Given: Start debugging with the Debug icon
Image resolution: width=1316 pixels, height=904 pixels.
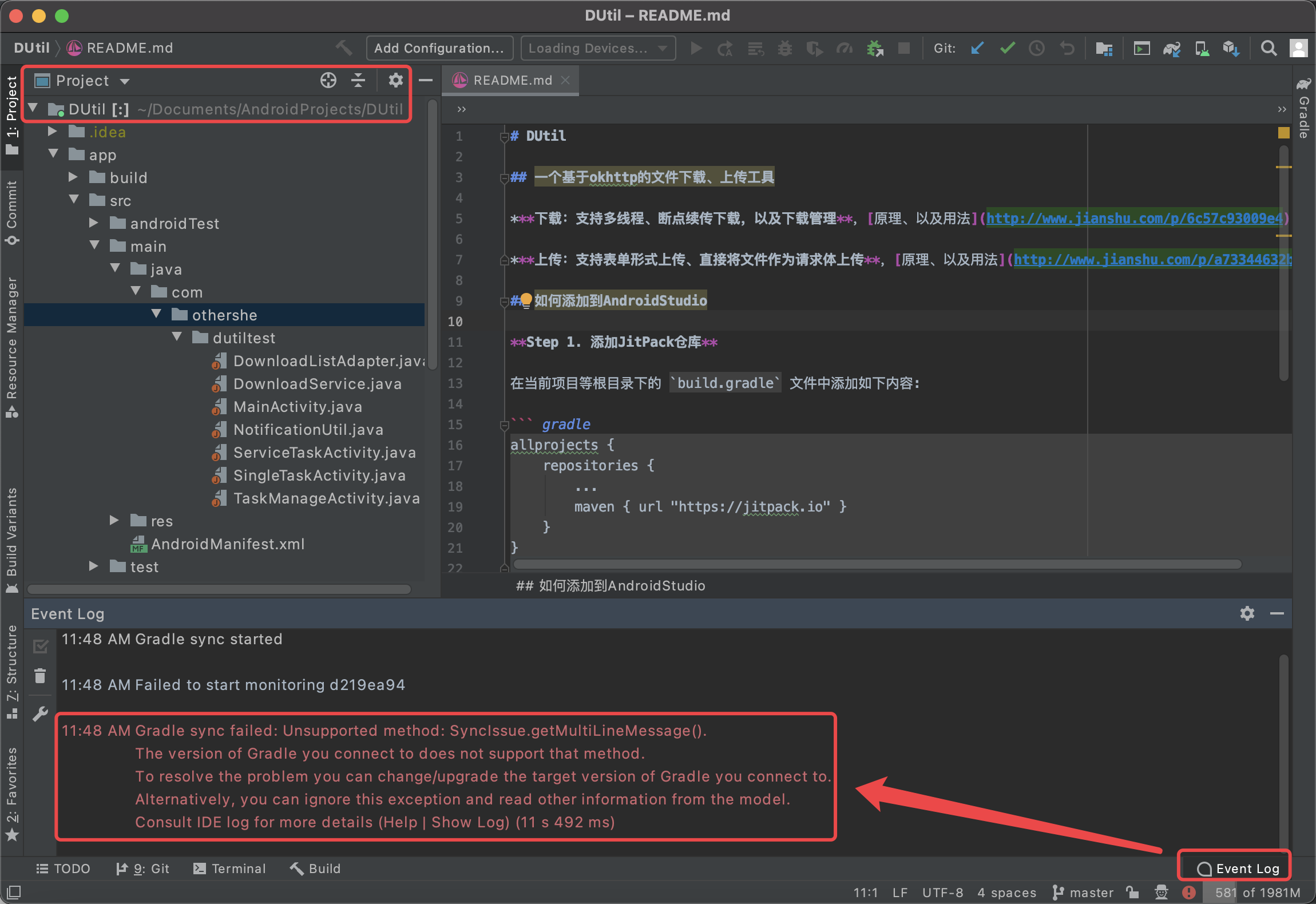Looking at the screenshot, I should click(784, 48).
